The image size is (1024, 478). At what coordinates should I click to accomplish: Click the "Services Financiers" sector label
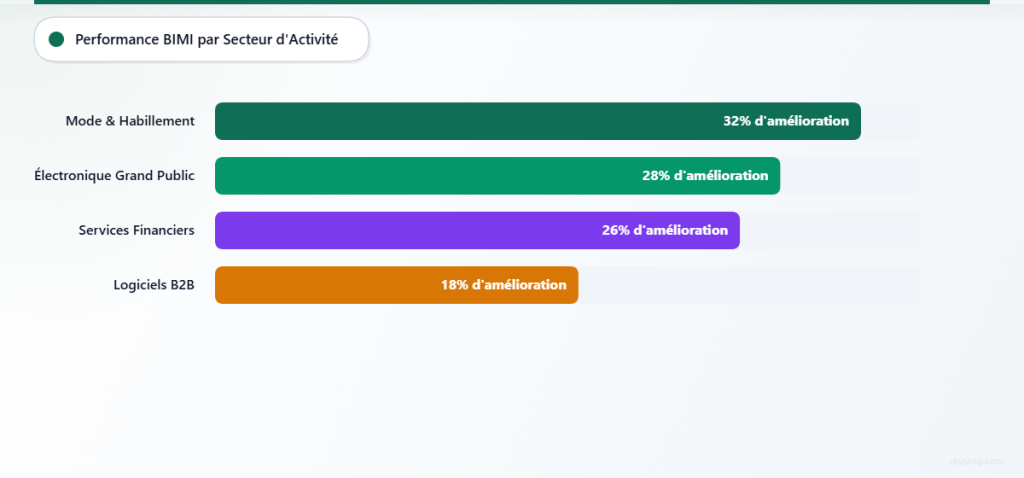[x=136, y=230]
